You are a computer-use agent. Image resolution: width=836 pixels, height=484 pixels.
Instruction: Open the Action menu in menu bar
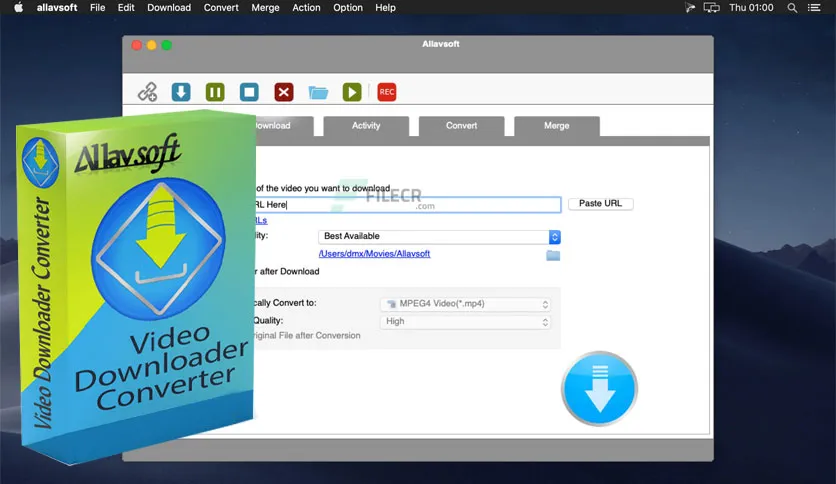click(x=306, y=8)
